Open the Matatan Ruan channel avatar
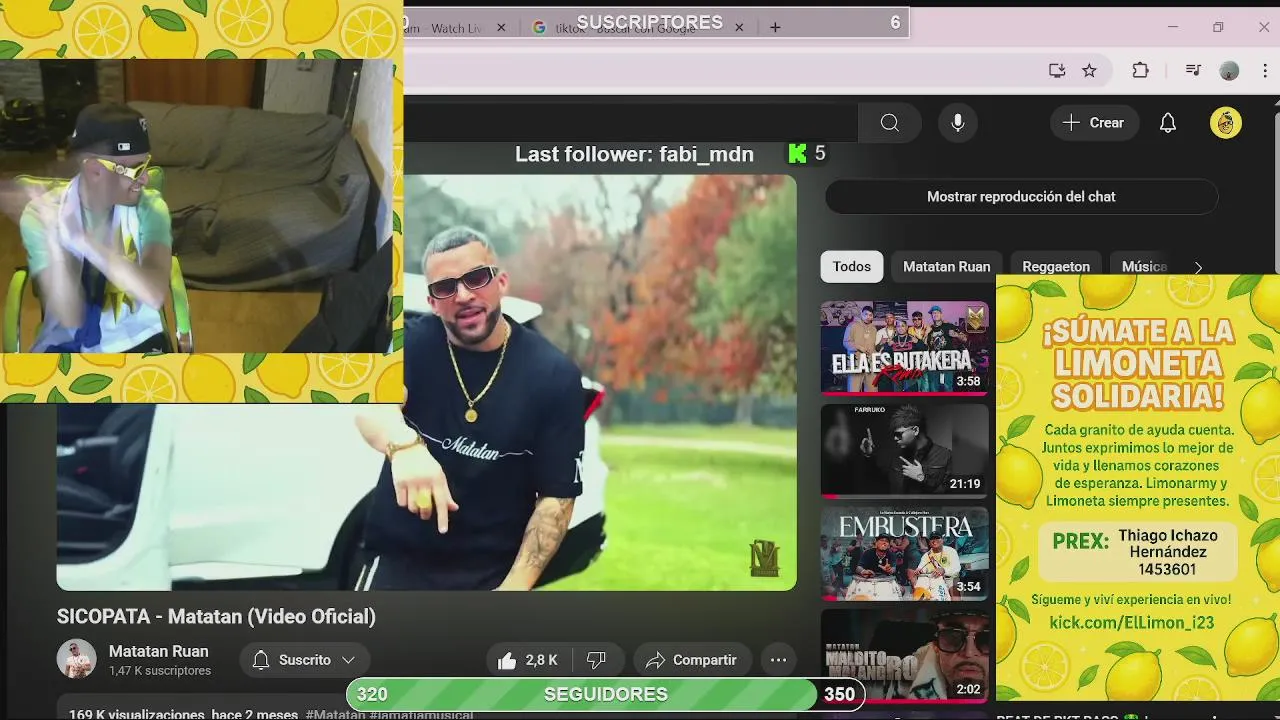The width and height of the screenshot is (1280, 720). 76,660
